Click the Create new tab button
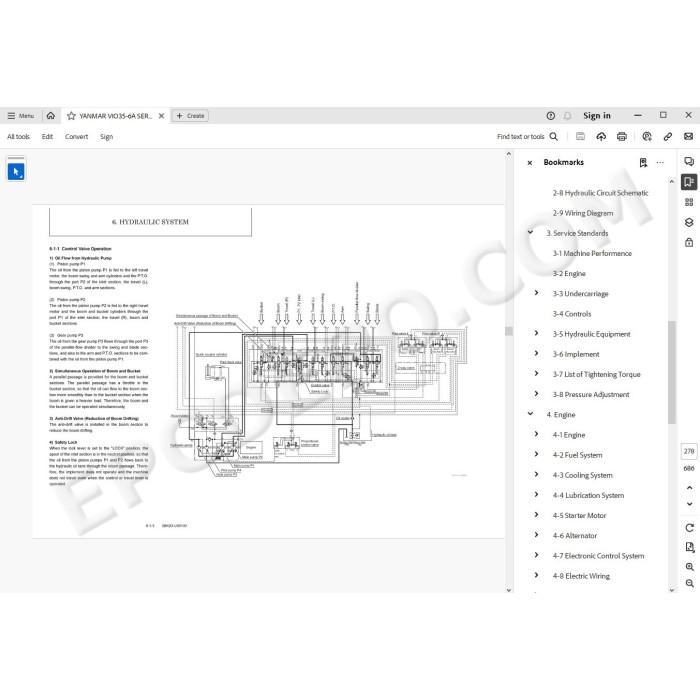This screenshot has height=700, width=700. coord(190,116)
